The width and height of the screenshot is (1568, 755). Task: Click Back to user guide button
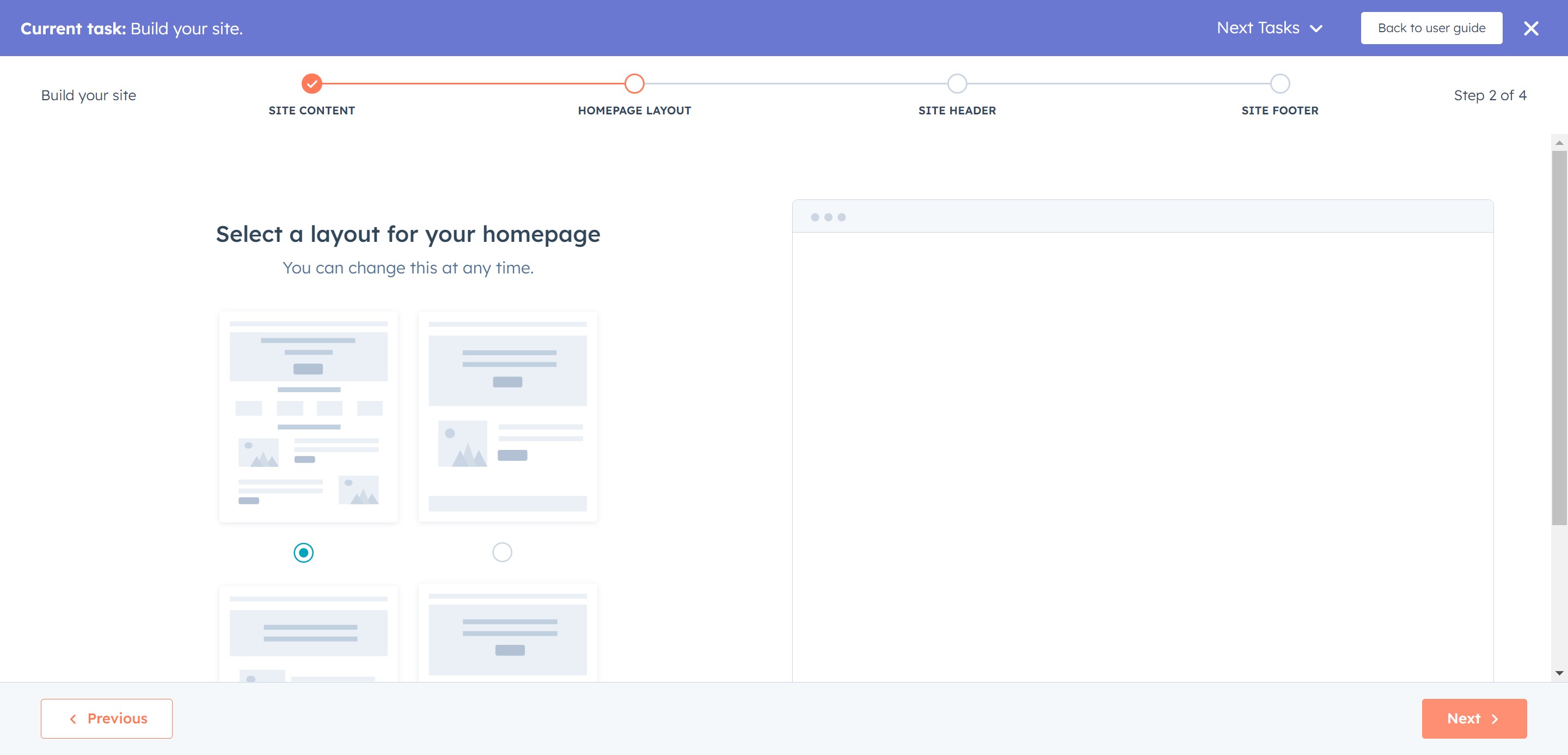point(1431,28)
